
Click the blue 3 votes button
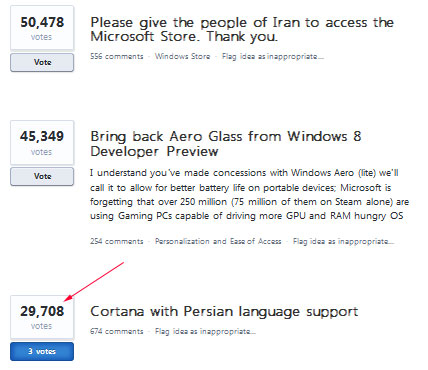pos(42,351)
